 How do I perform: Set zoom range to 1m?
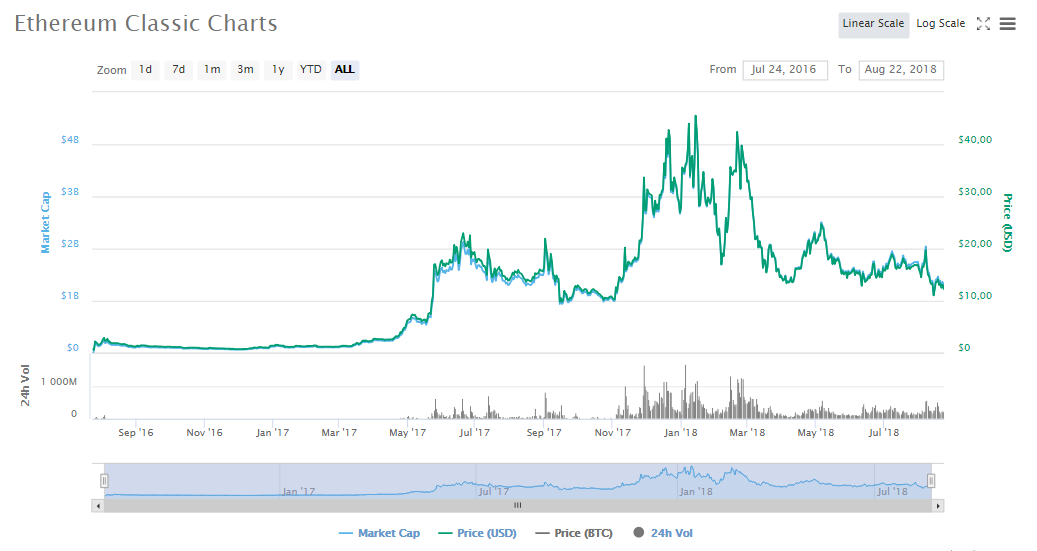point(212,69)
